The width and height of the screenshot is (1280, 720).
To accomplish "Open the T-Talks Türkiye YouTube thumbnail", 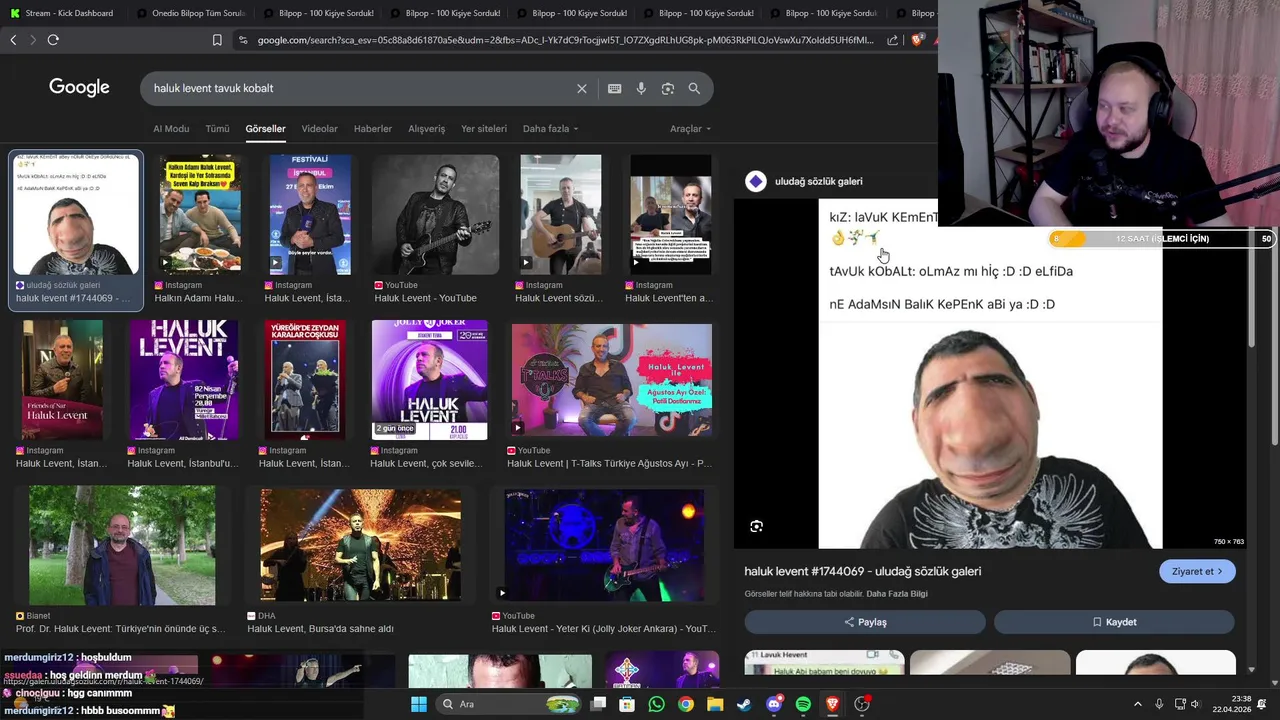I will point(612,380).
